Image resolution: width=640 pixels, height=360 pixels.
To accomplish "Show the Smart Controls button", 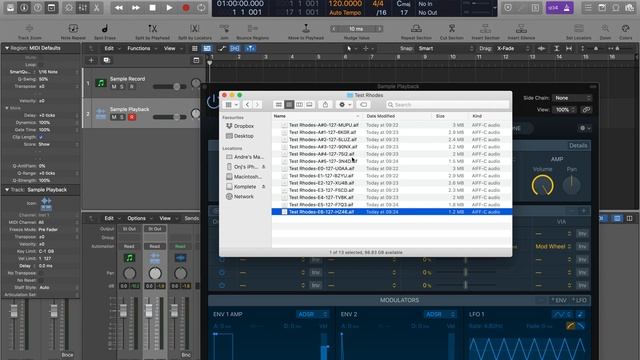I will pyautogui.click(x=69, y=8).
